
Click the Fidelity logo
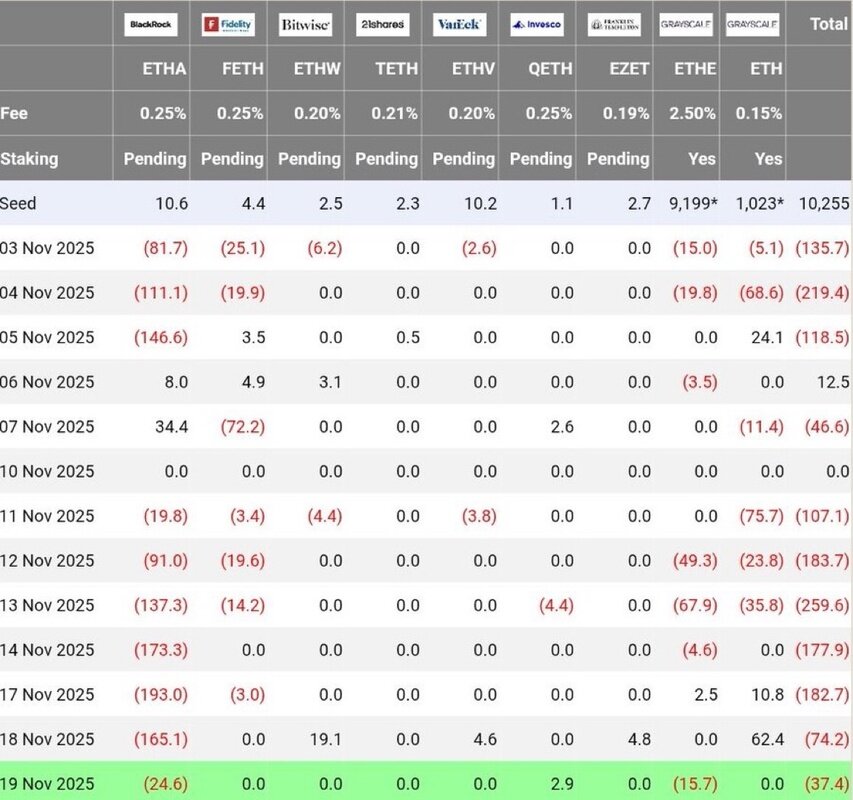[228, 24]
